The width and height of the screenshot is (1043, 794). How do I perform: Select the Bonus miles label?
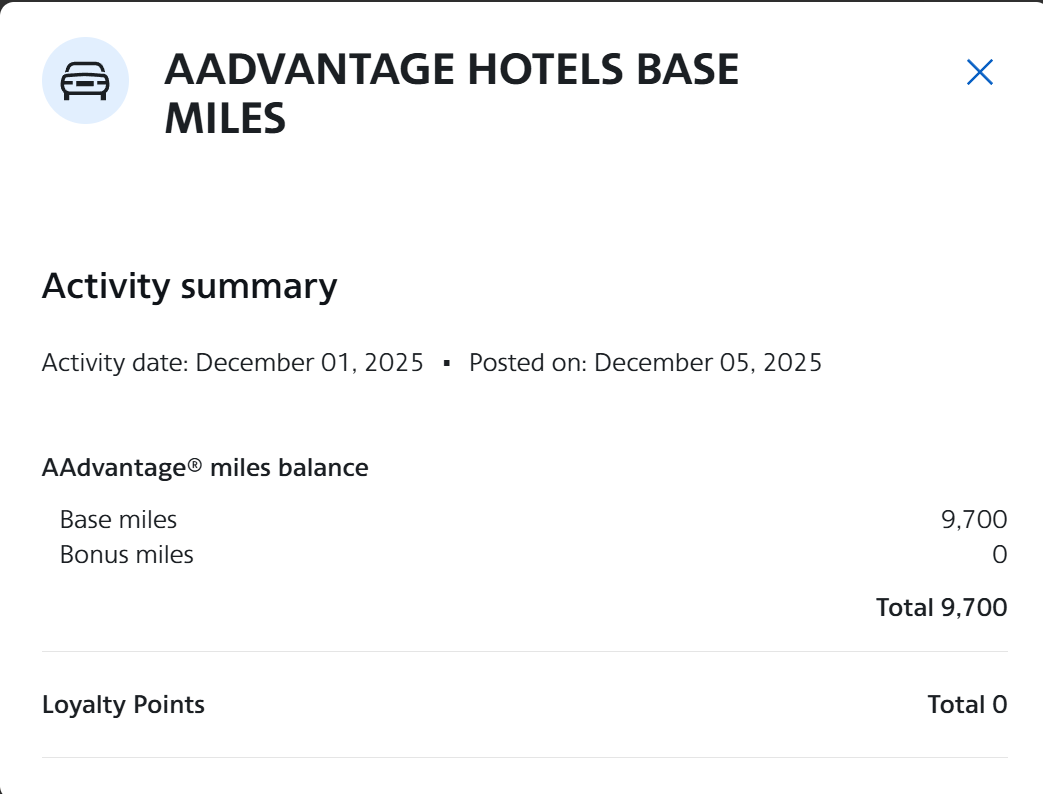click(127, 554)
